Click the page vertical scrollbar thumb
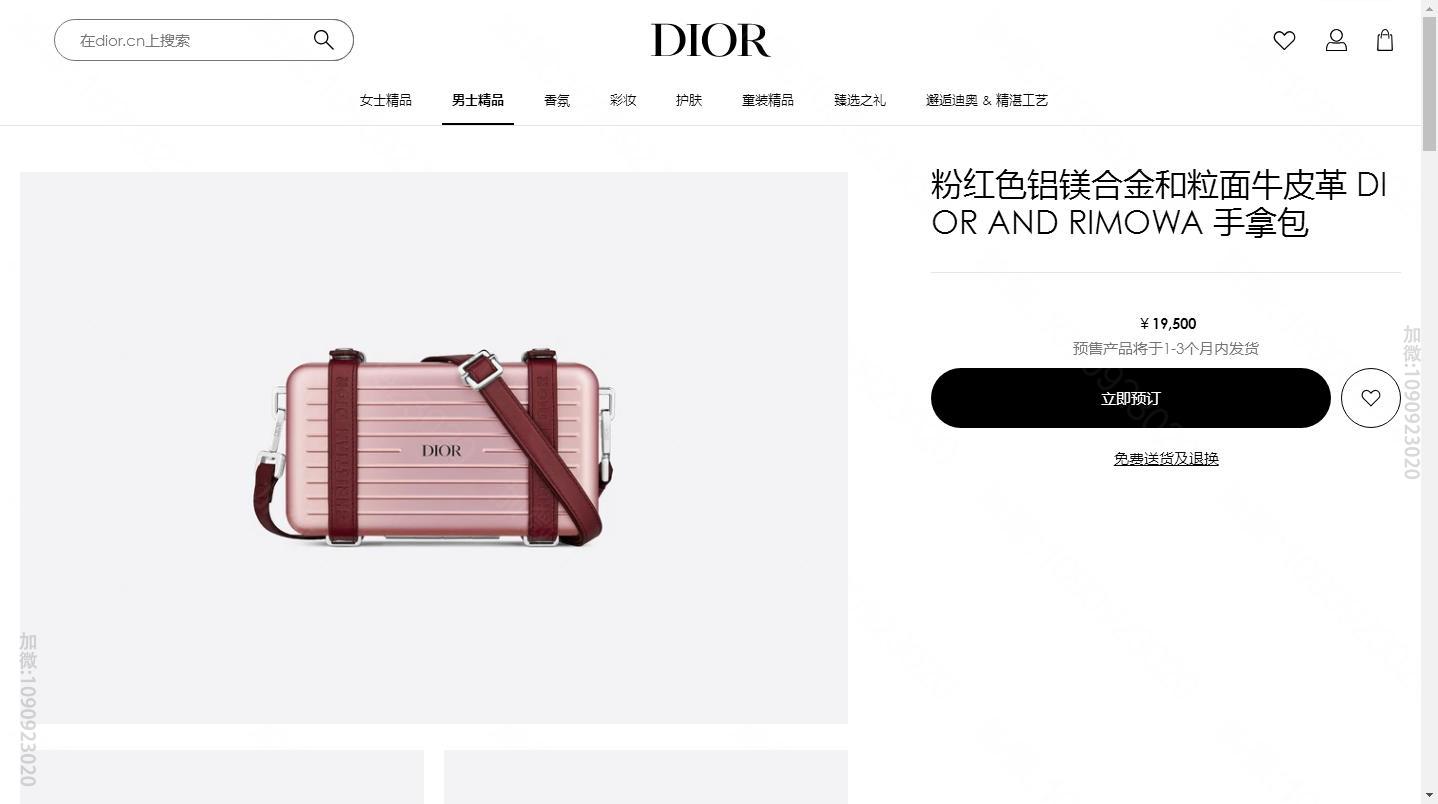The height and width of the screenshot is (804, 1438). [x=1429, y=75]
